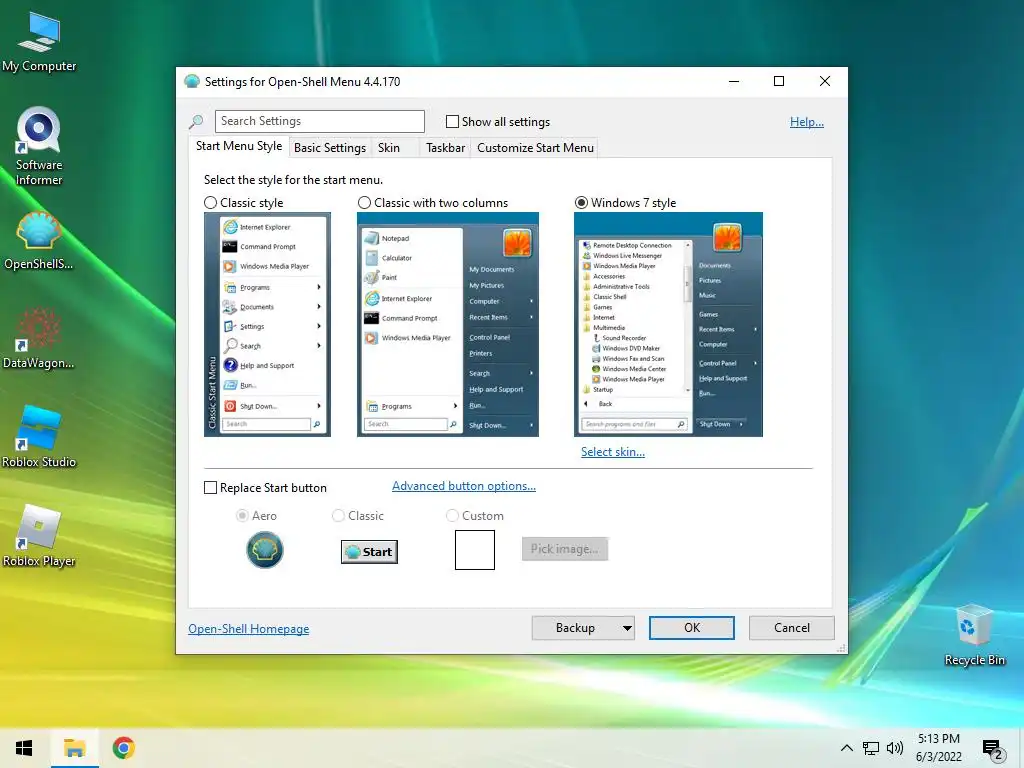Click the Backup button
This screenshot has height=768, width=1024.
coord(575,628)
